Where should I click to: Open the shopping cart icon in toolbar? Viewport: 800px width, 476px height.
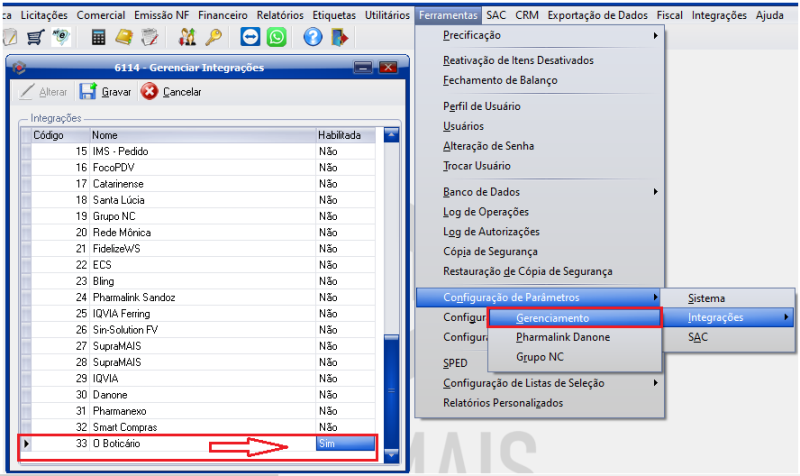tap(34, 38)
